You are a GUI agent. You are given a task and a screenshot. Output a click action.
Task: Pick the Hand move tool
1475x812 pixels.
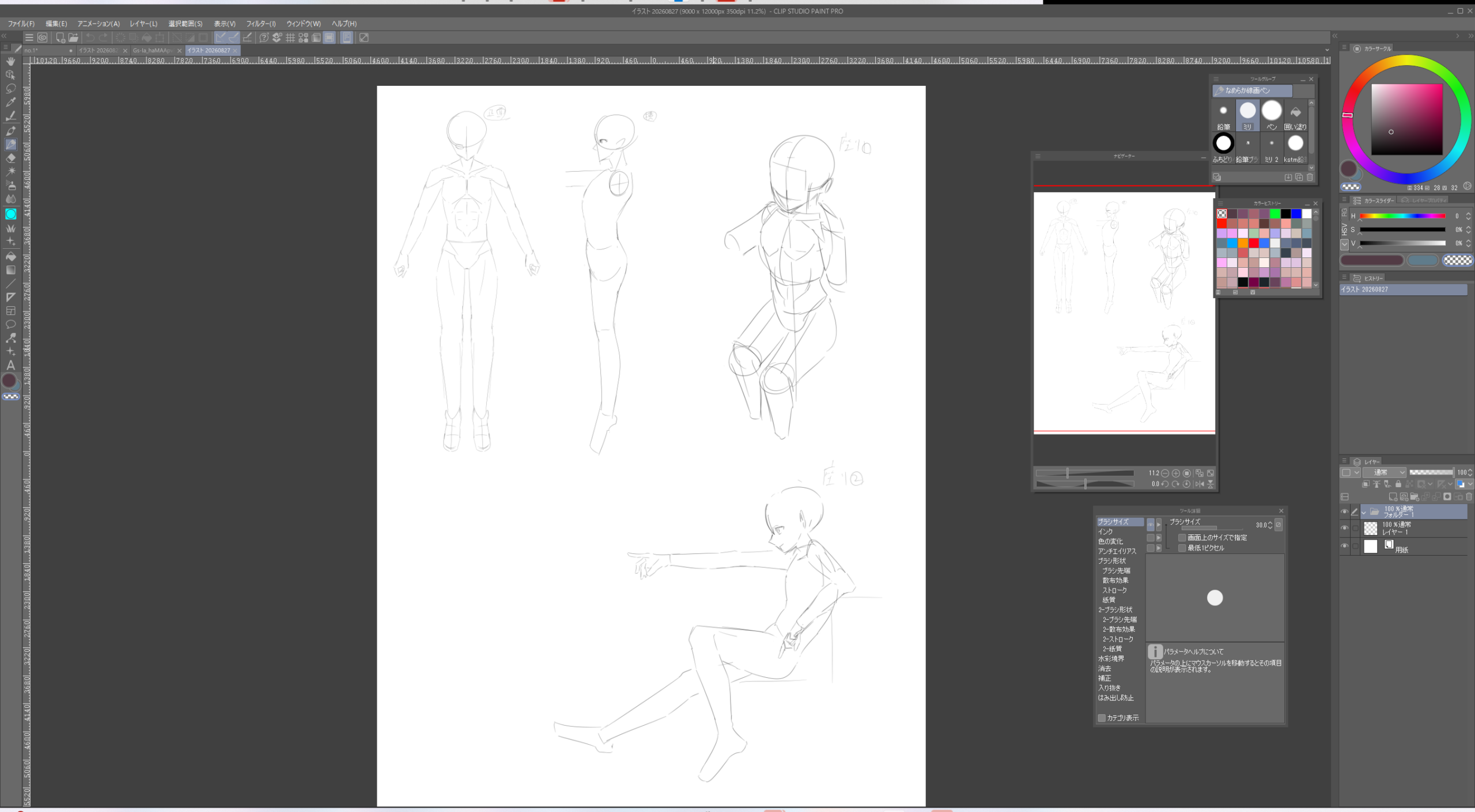[x=10, y=61]
